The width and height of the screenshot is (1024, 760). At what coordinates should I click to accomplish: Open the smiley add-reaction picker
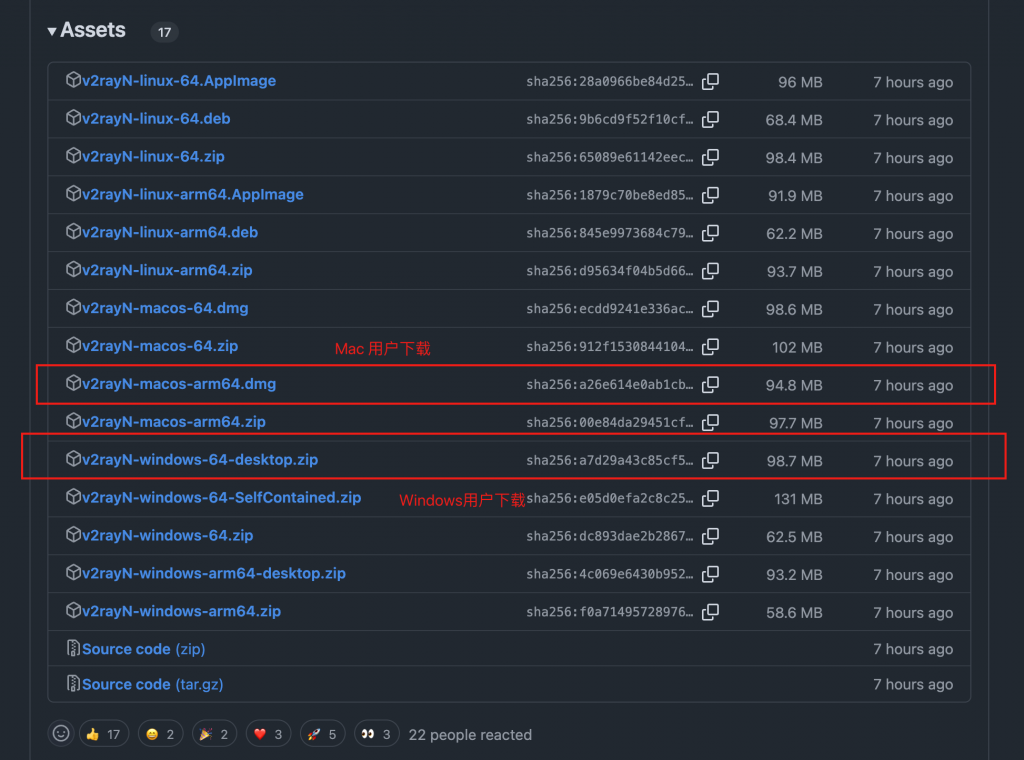[x=61, y=734]
